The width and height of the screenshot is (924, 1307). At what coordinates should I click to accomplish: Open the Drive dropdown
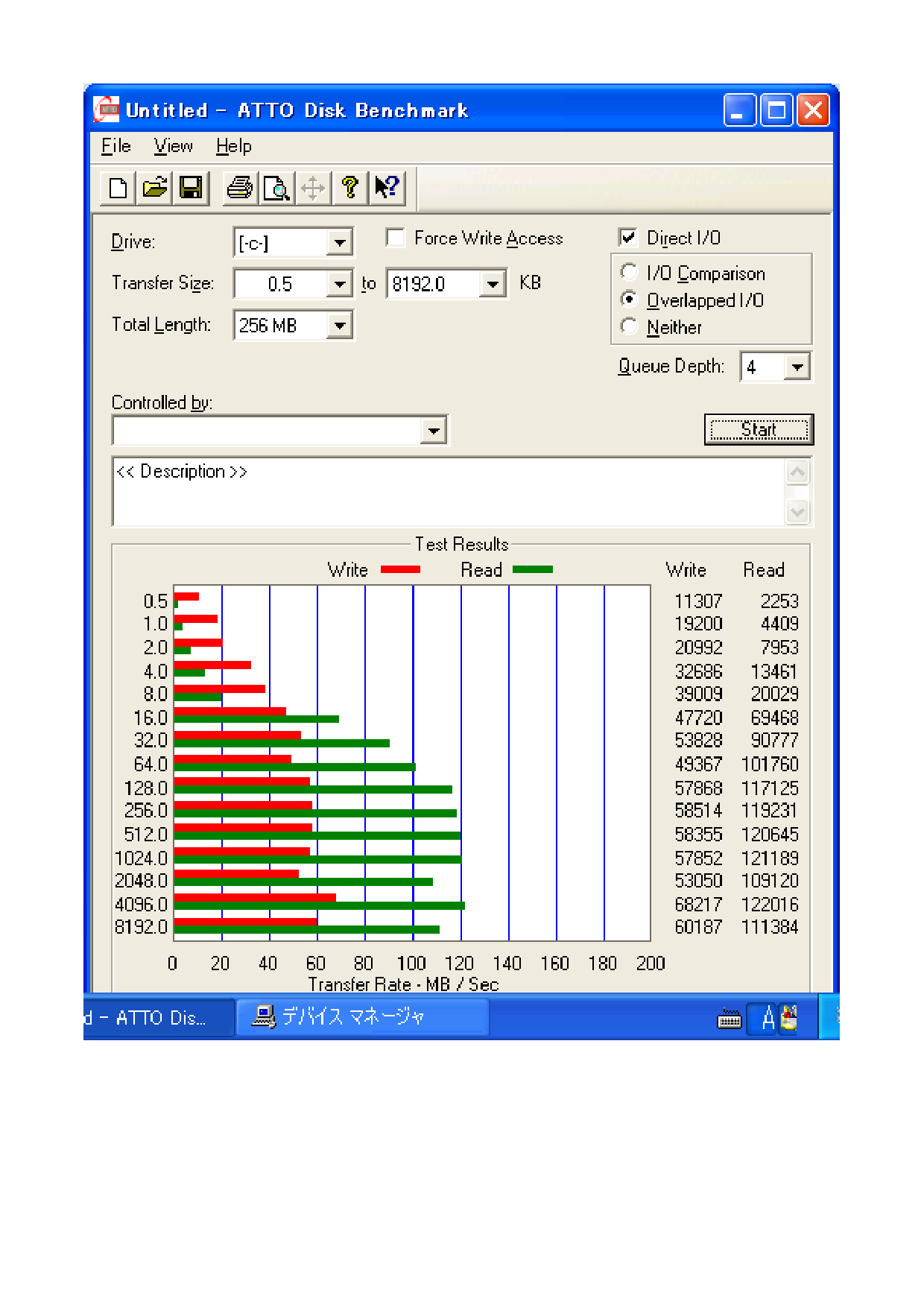tap(339, 243)
